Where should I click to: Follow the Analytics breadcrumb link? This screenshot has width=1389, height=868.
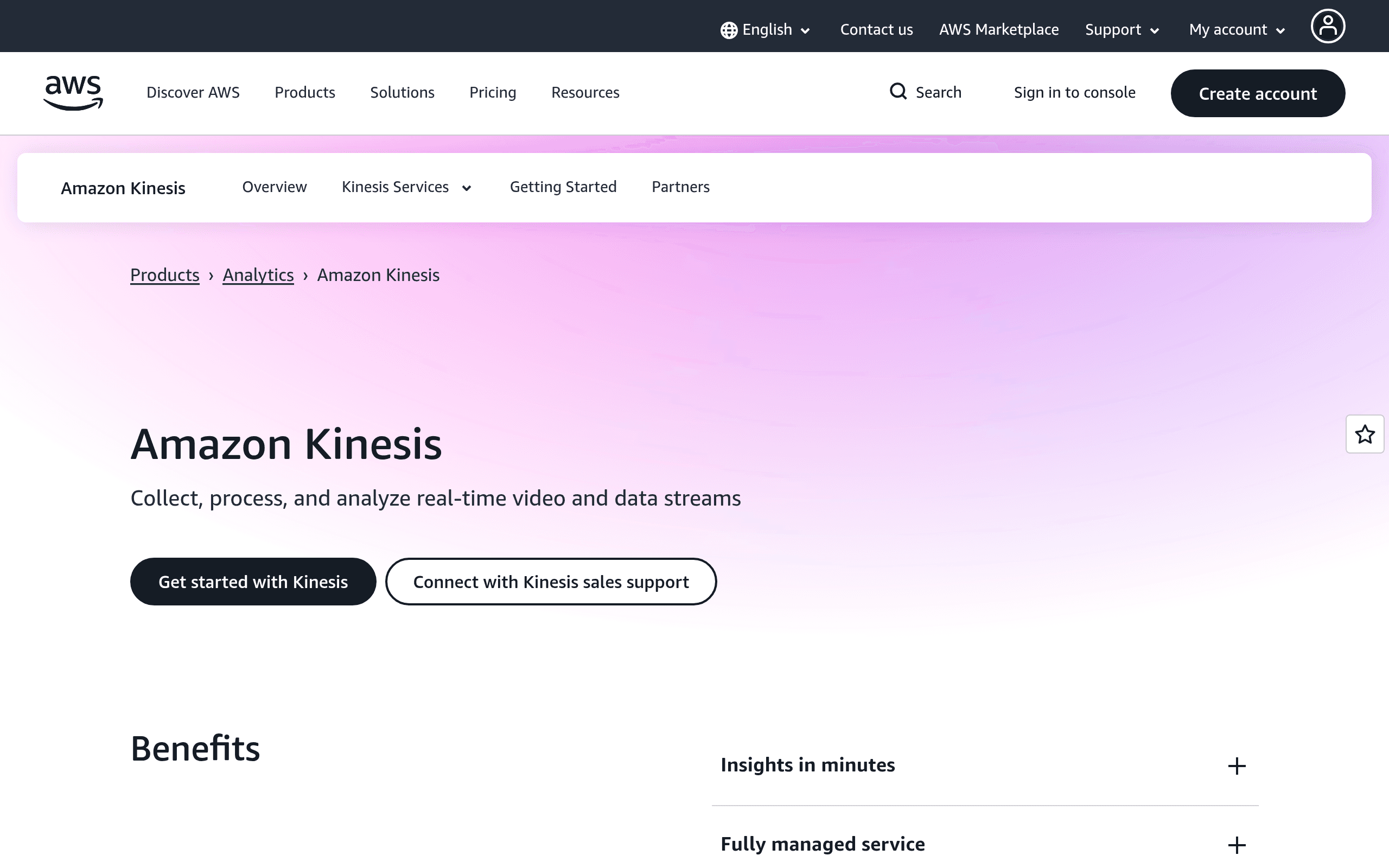tap(258, 275)
